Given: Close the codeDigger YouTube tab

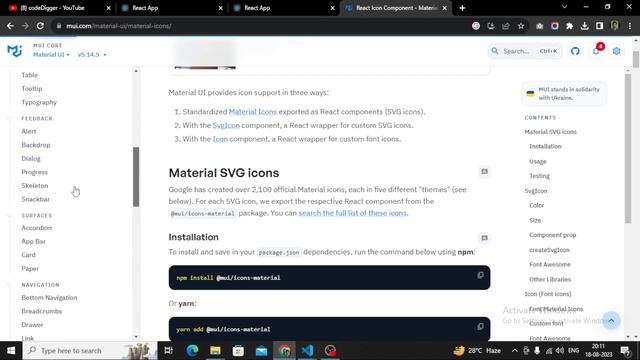Looking at the screenshot, I should pos(109,8).
